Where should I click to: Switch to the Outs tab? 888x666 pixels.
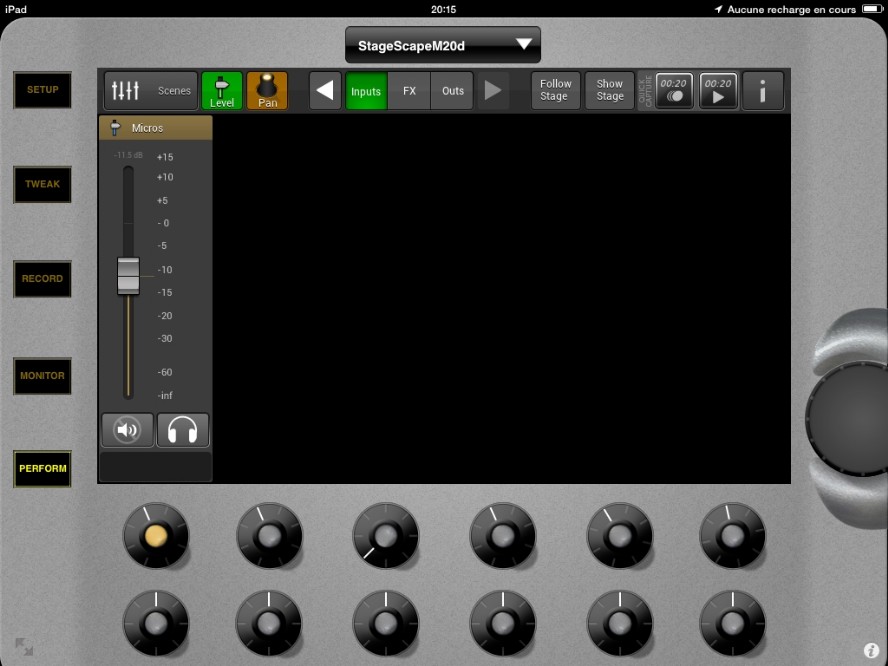pyautogui.click(x=453, y=91)
